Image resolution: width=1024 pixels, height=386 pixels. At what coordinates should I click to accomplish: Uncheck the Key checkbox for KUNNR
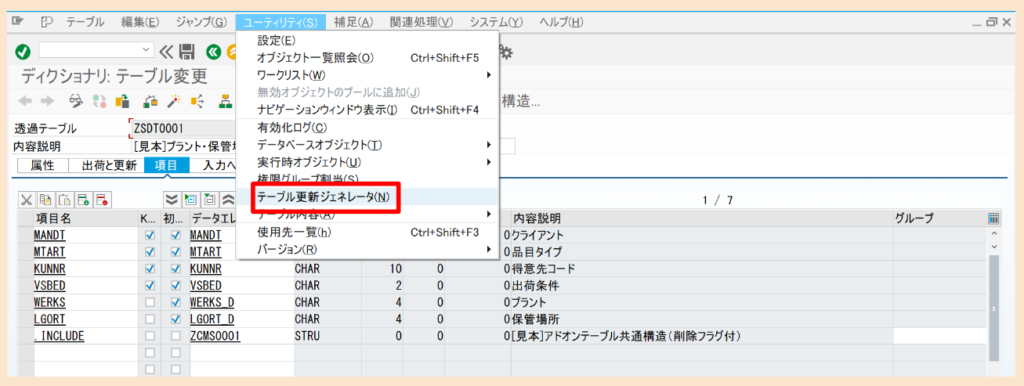(151, 268)
